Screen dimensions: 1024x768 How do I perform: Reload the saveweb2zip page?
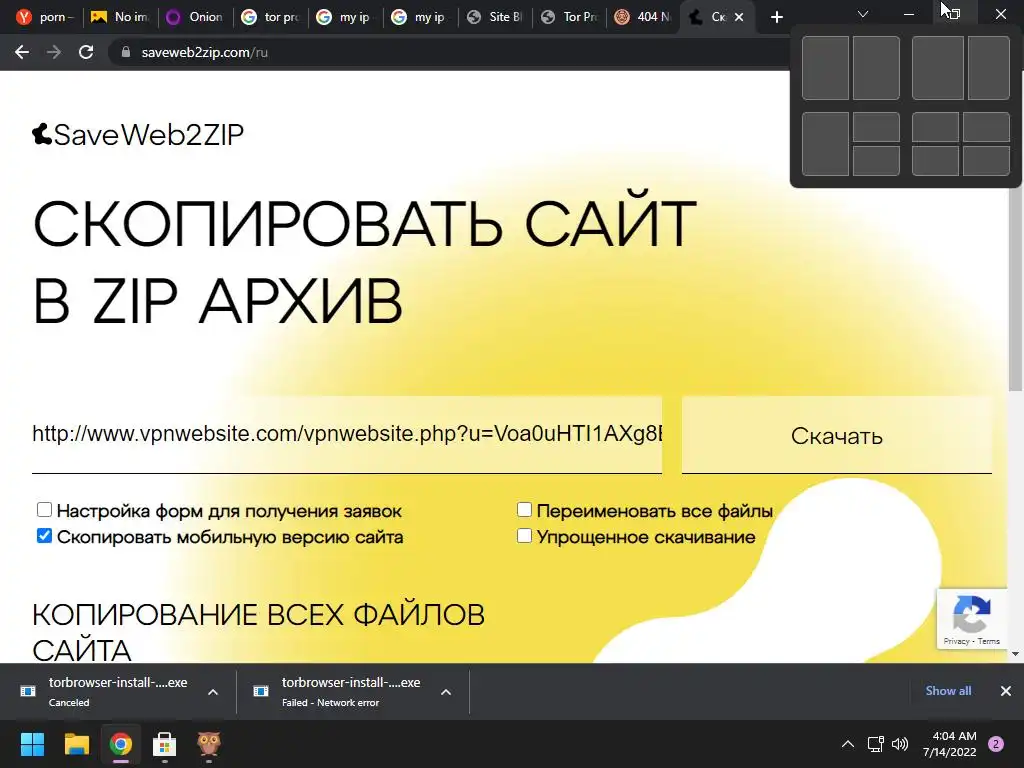tap(86, 52)
